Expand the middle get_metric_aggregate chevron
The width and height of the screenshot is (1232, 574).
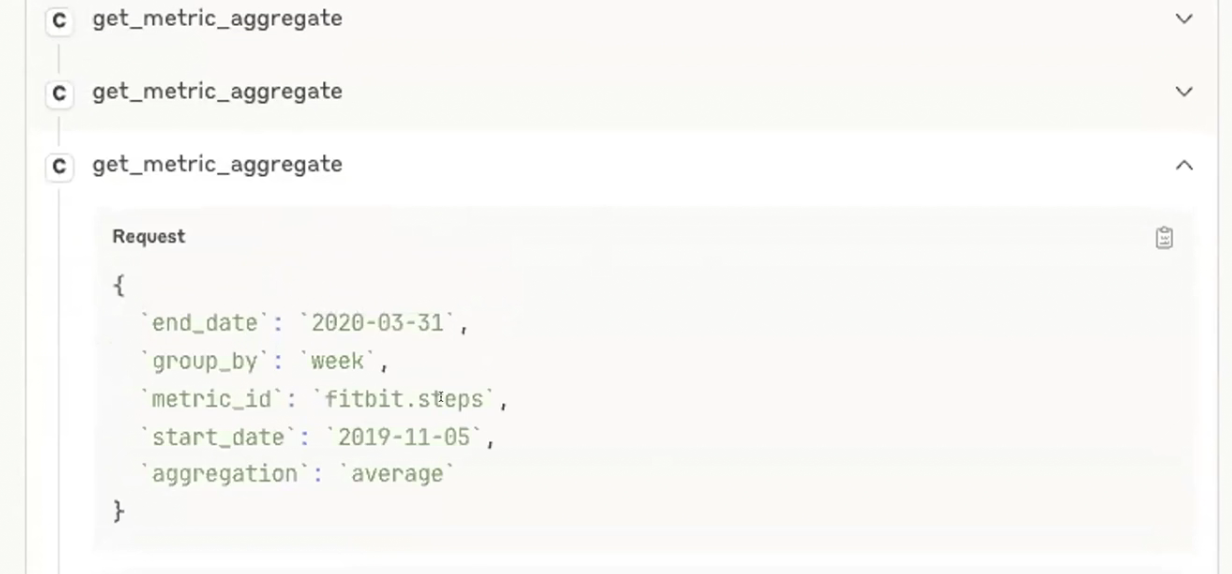pyautogui.click(x=1184, y=92)
